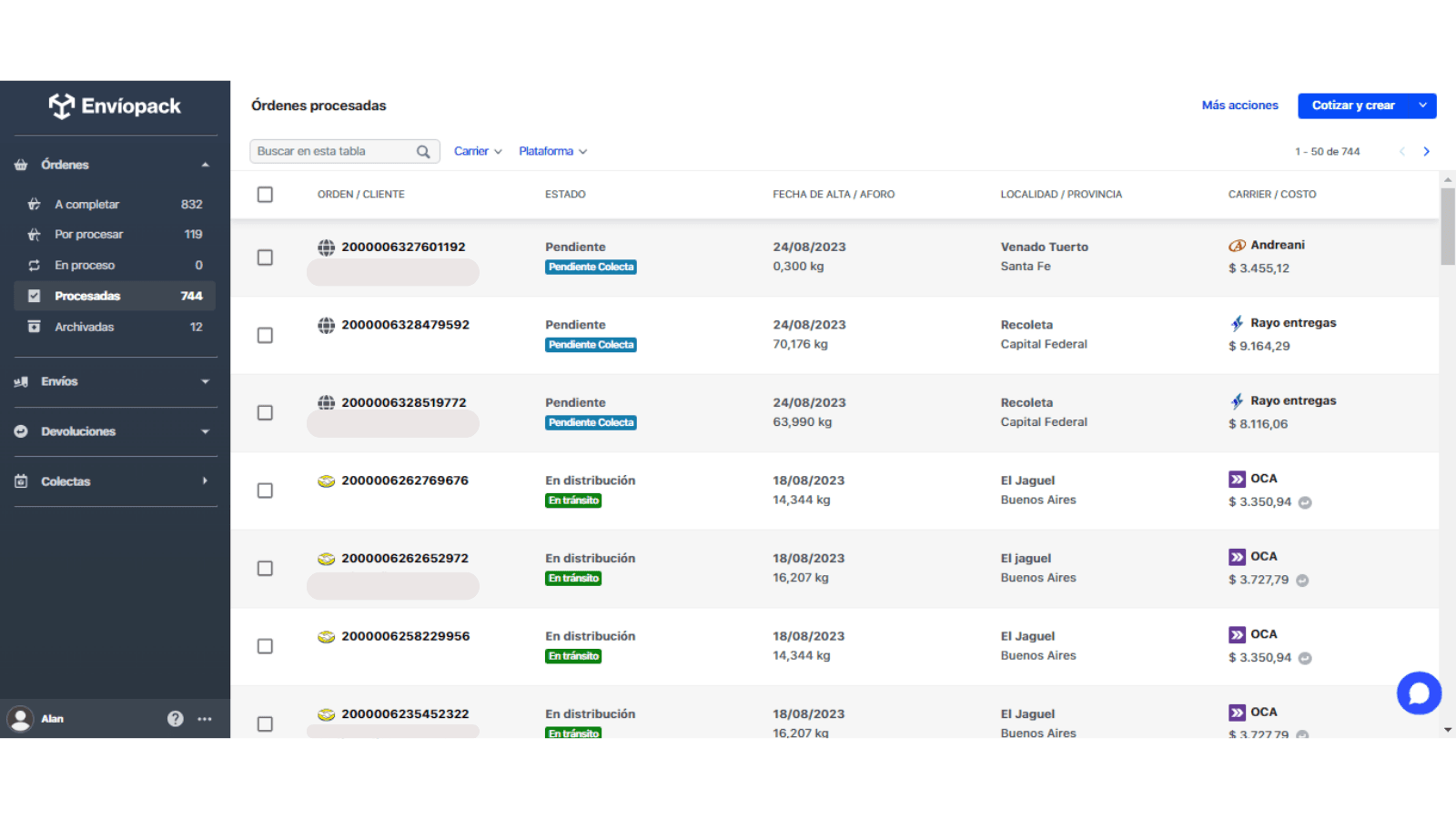Expand the Cotizar y crear arrow
The image size is (1456, 819).
coord(1422,106)
